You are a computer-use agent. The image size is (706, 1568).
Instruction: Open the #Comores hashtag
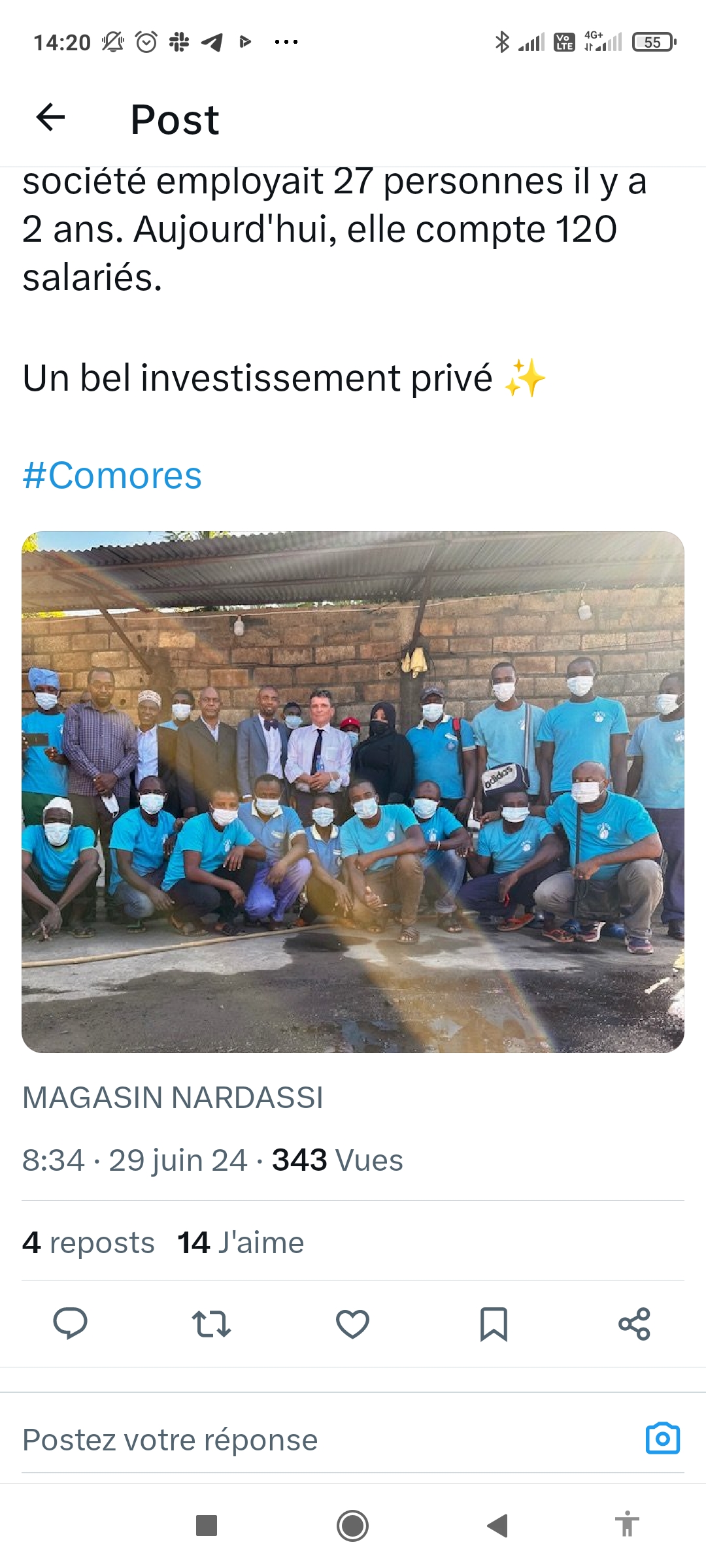tap(112, 475)
